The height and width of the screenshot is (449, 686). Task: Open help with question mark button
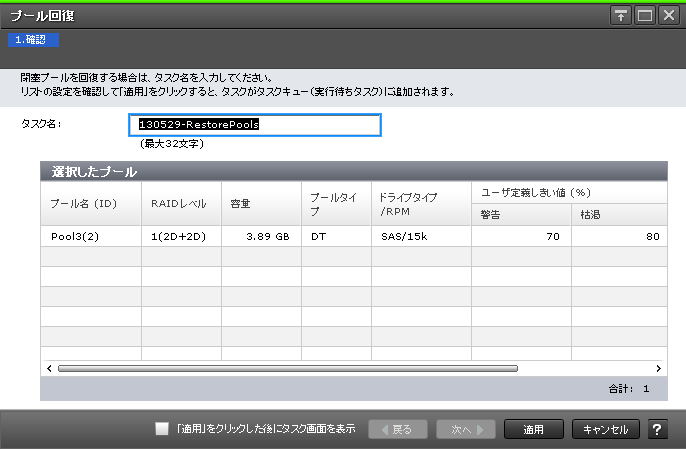[x=656, y=429]
